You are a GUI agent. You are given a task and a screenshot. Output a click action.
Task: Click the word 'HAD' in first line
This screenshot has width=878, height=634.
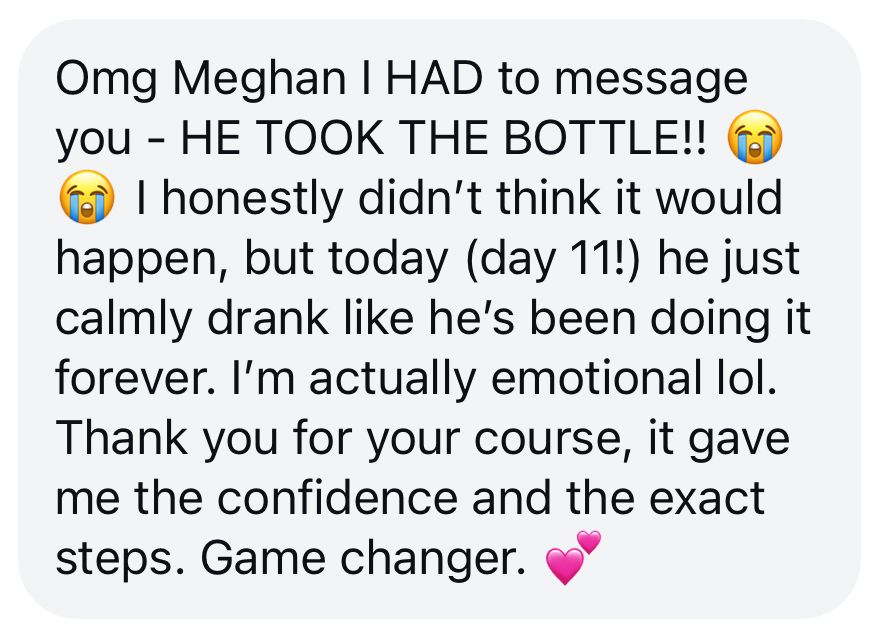click(x=434, y=78)
